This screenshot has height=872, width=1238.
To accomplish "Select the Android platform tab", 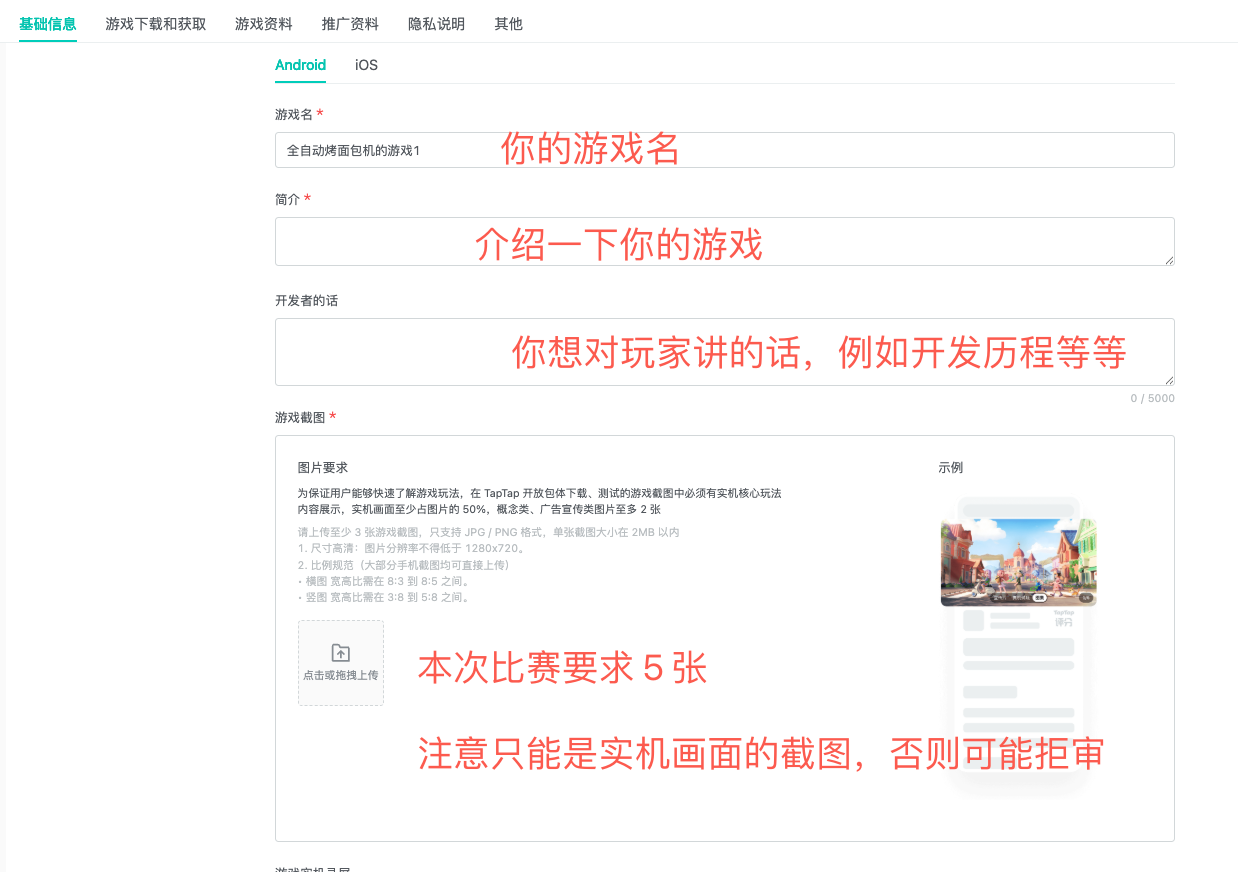I will (300, 65).
